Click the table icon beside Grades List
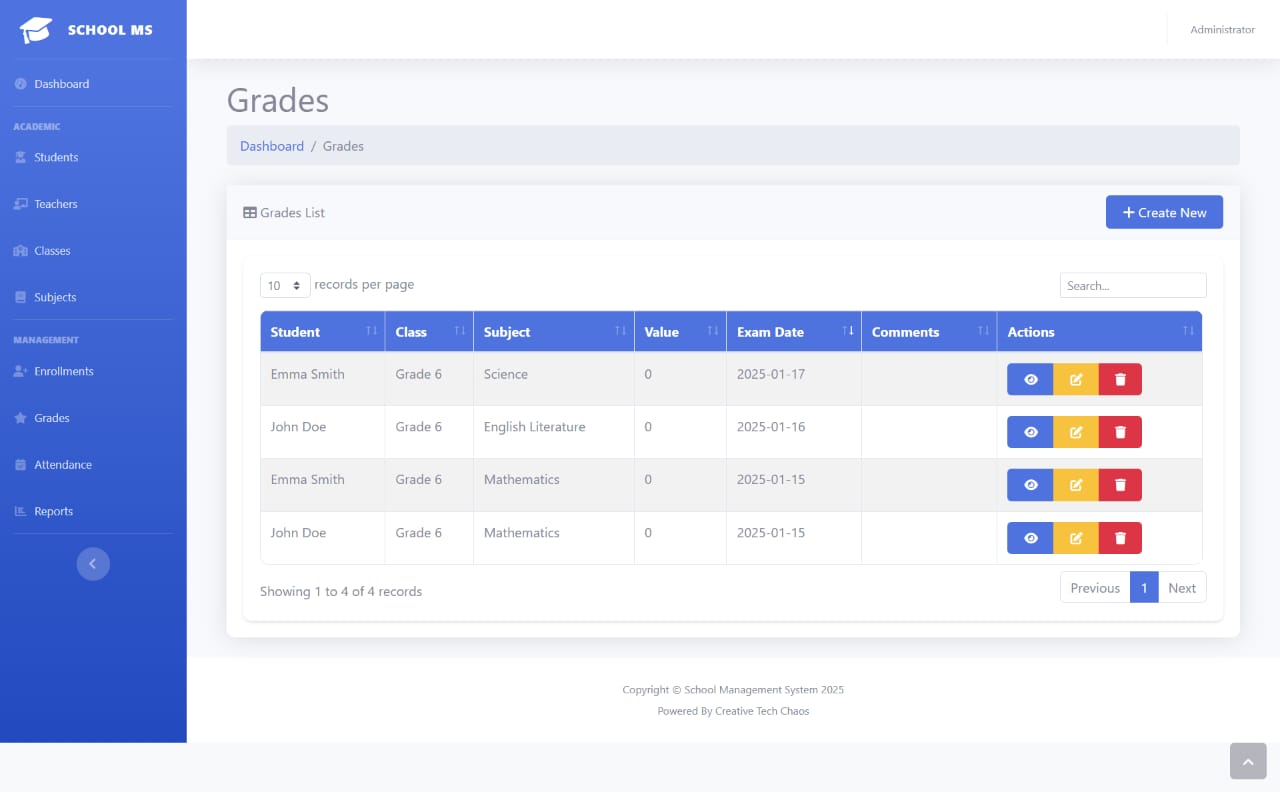Screen dimensions: 1280x792 pyautogui.click(x=250, y=213)
